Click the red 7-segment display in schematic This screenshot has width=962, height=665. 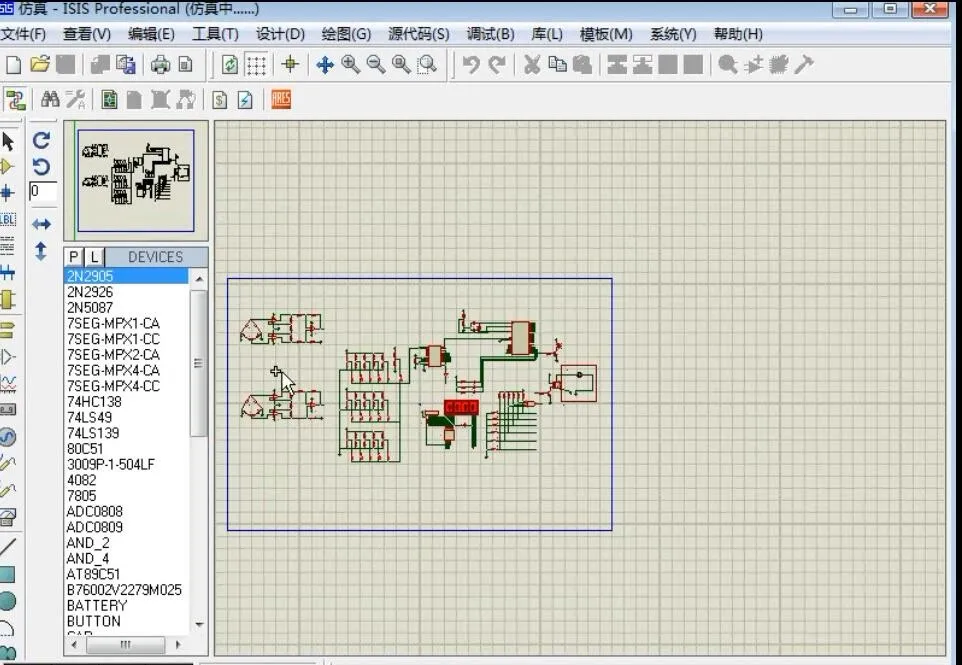461,407
